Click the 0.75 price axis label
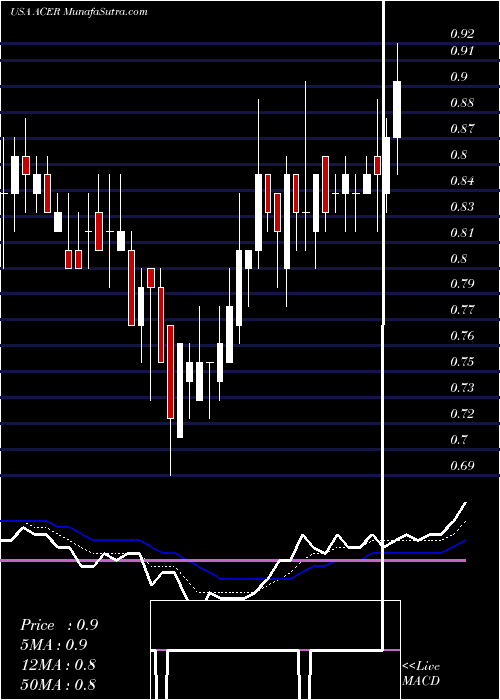 pyautogui.click(x=462, y=362)
